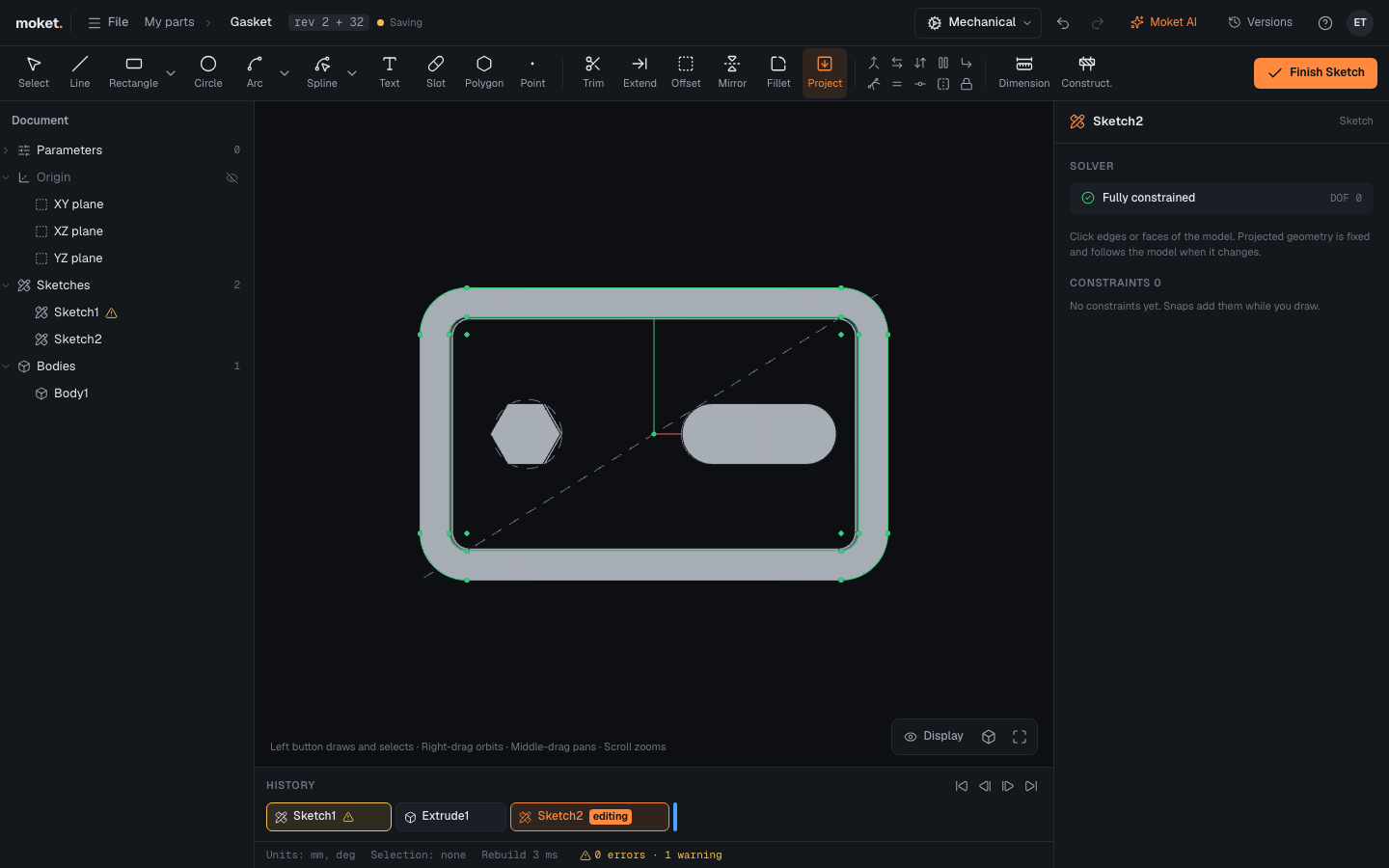Open the Mechanical workspace dropdown
This screenshot has height=868, width=1389.
[978, 23]
